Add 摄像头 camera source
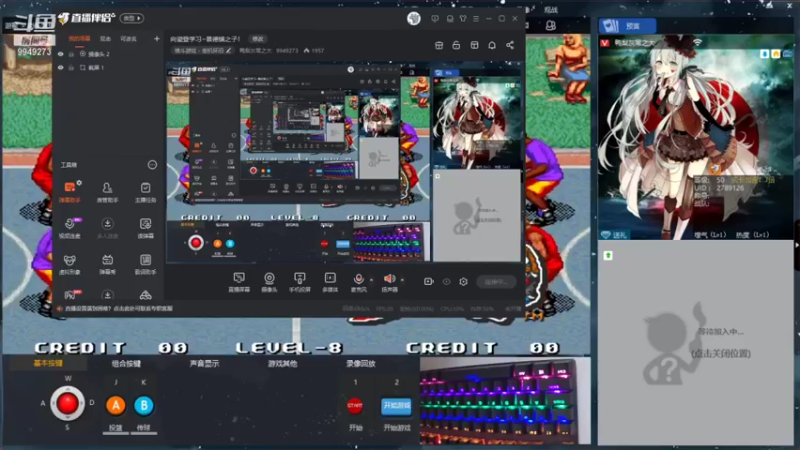This screenshot has width=800, height=450. [x=269, y=282]
